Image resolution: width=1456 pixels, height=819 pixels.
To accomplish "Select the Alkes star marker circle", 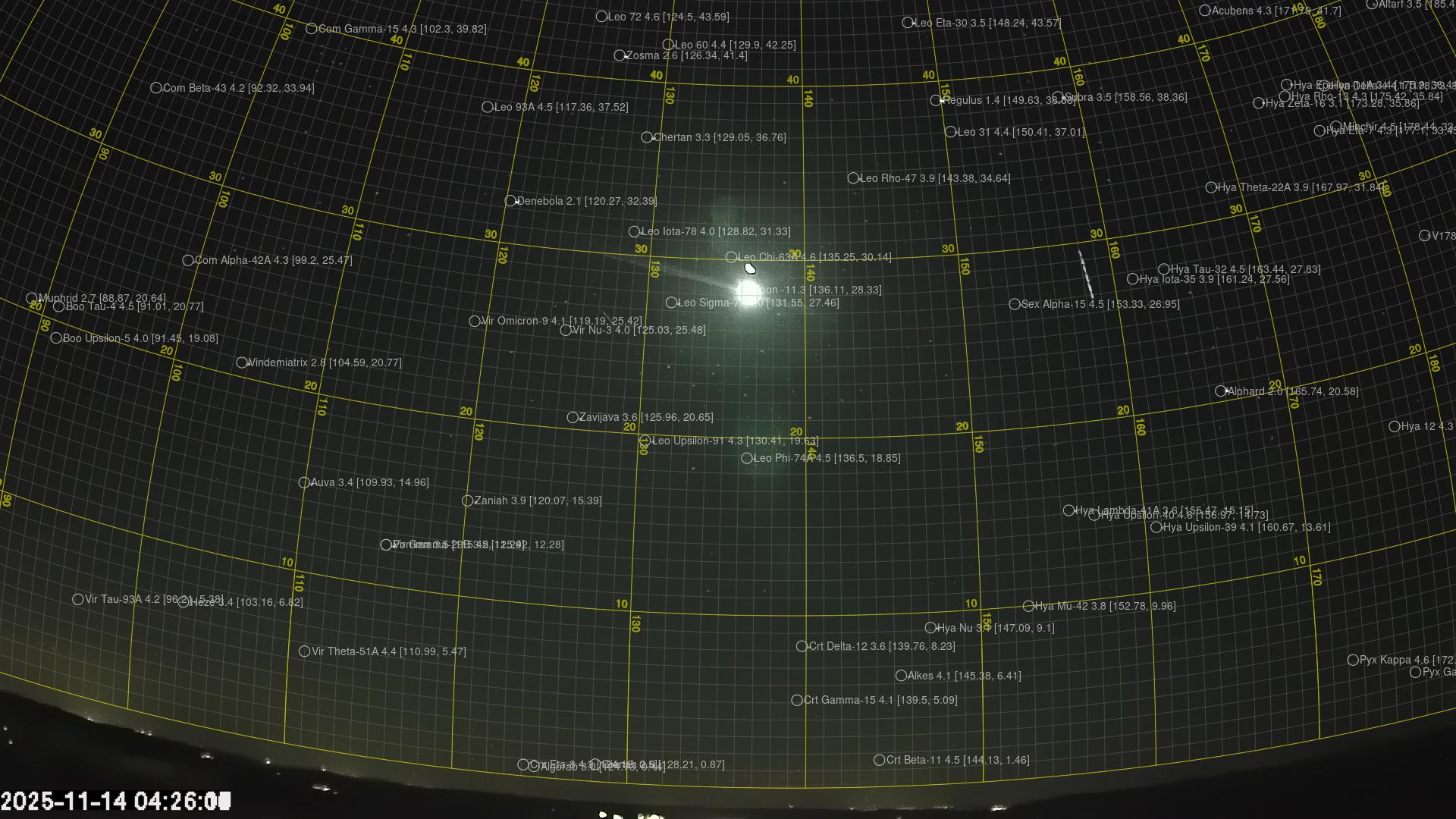I will click(x=901, y=676).
